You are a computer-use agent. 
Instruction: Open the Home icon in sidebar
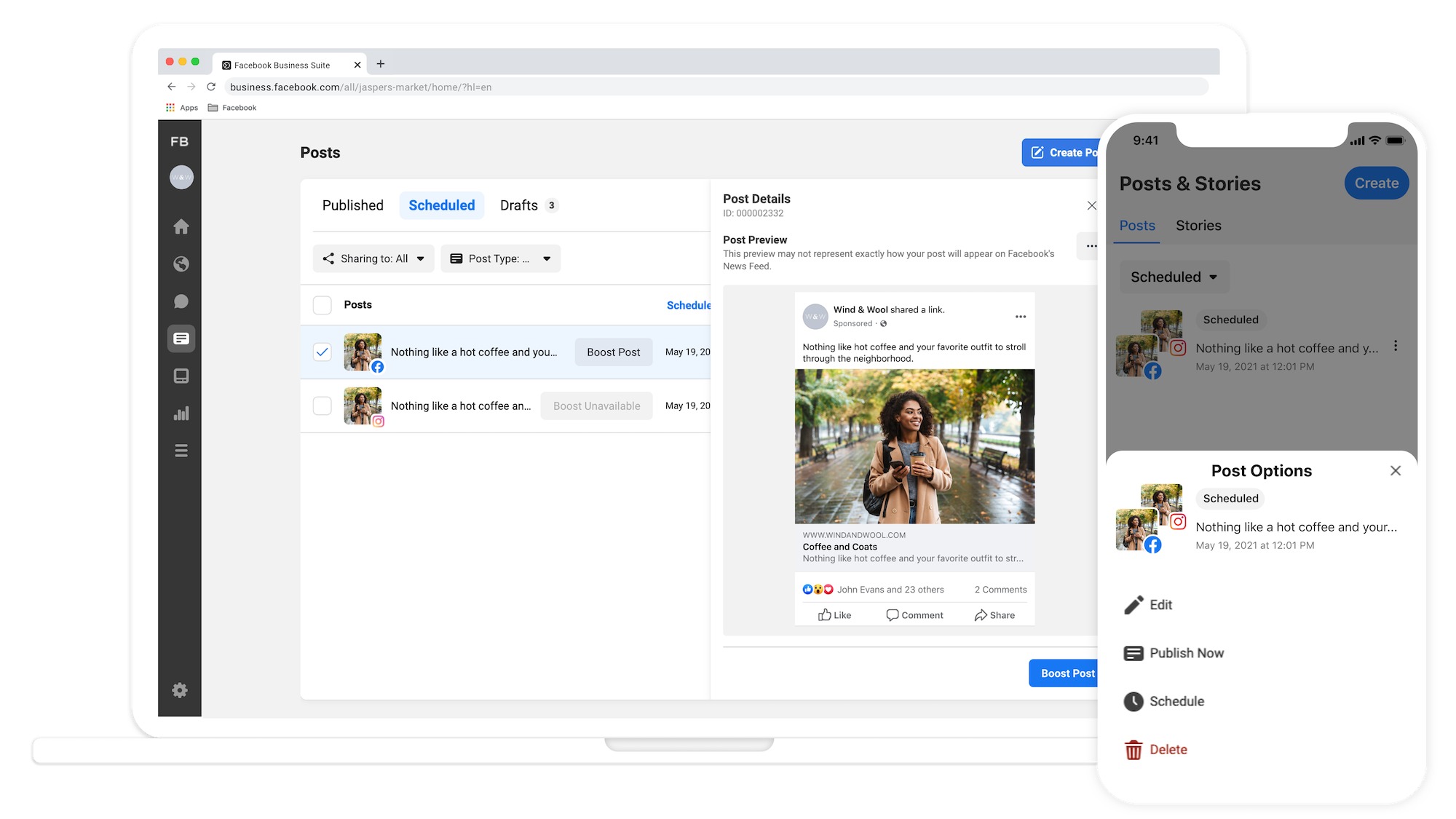(181, 226)
